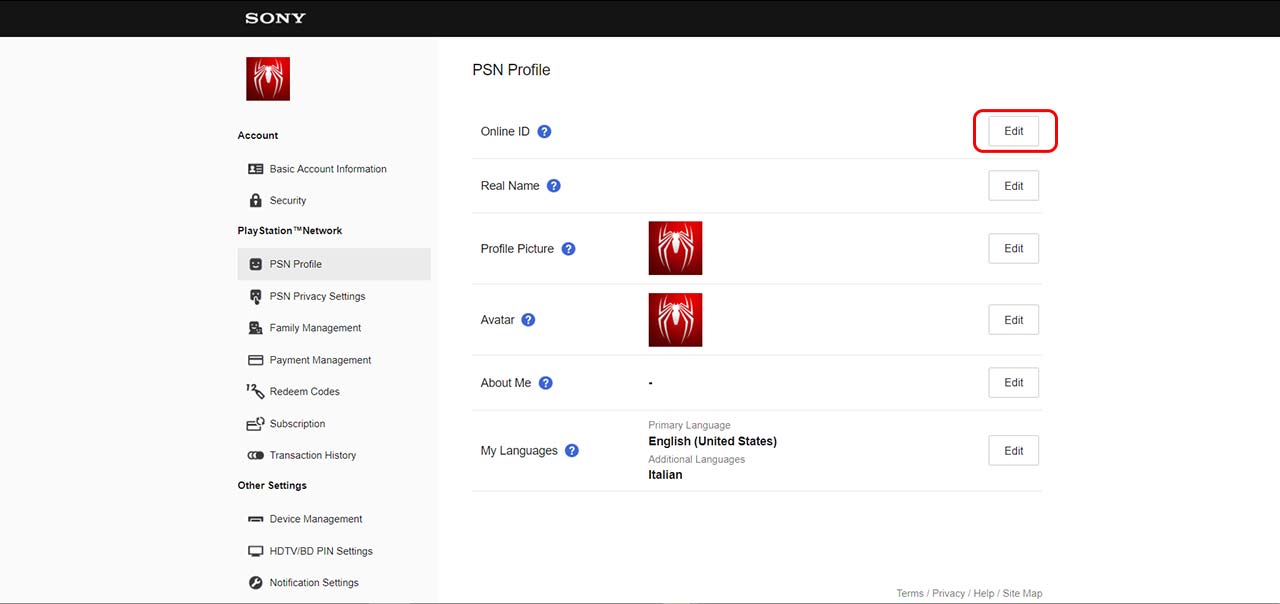The image size is (1280, 604).
Task: Click the PlayStation™Network section heading
Action: (290, 231)
